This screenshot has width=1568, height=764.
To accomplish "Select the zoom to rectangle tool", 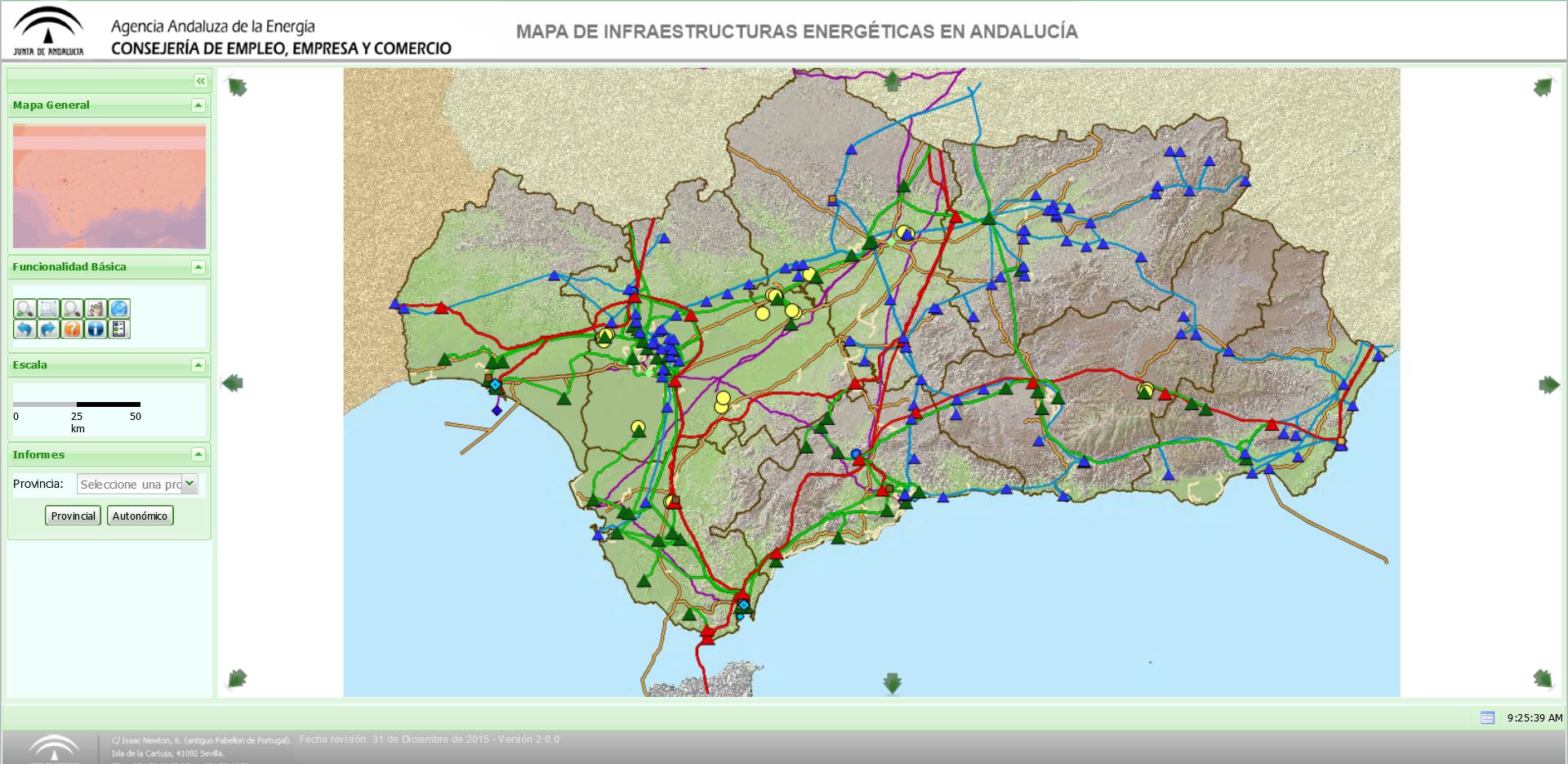I will click(x=48, y=309).
